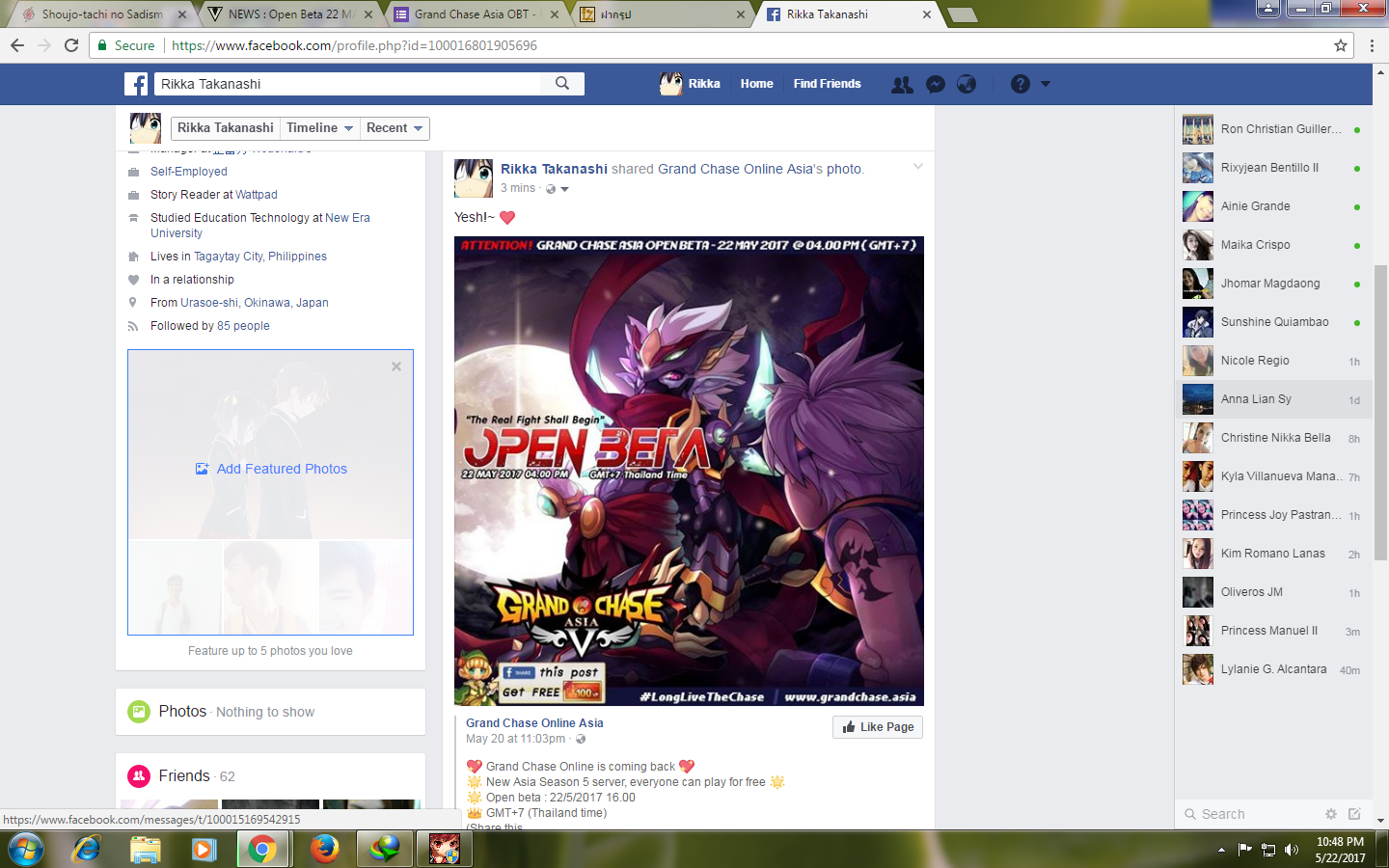Image resolution: width=1389 pixels, height=868 pixels.
Task: Open the Wattpad link
Action: (257, 195)
